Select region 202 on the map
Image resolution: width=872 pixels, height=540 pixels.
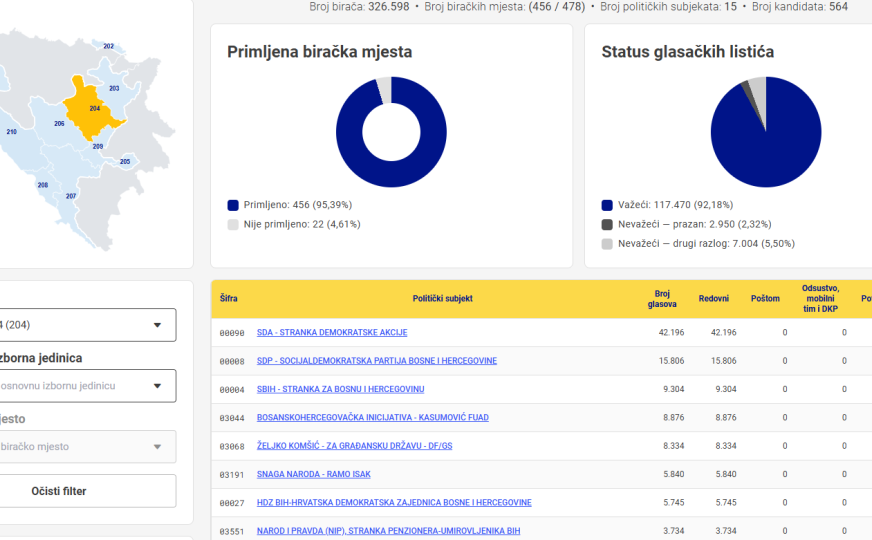point(109,47)
